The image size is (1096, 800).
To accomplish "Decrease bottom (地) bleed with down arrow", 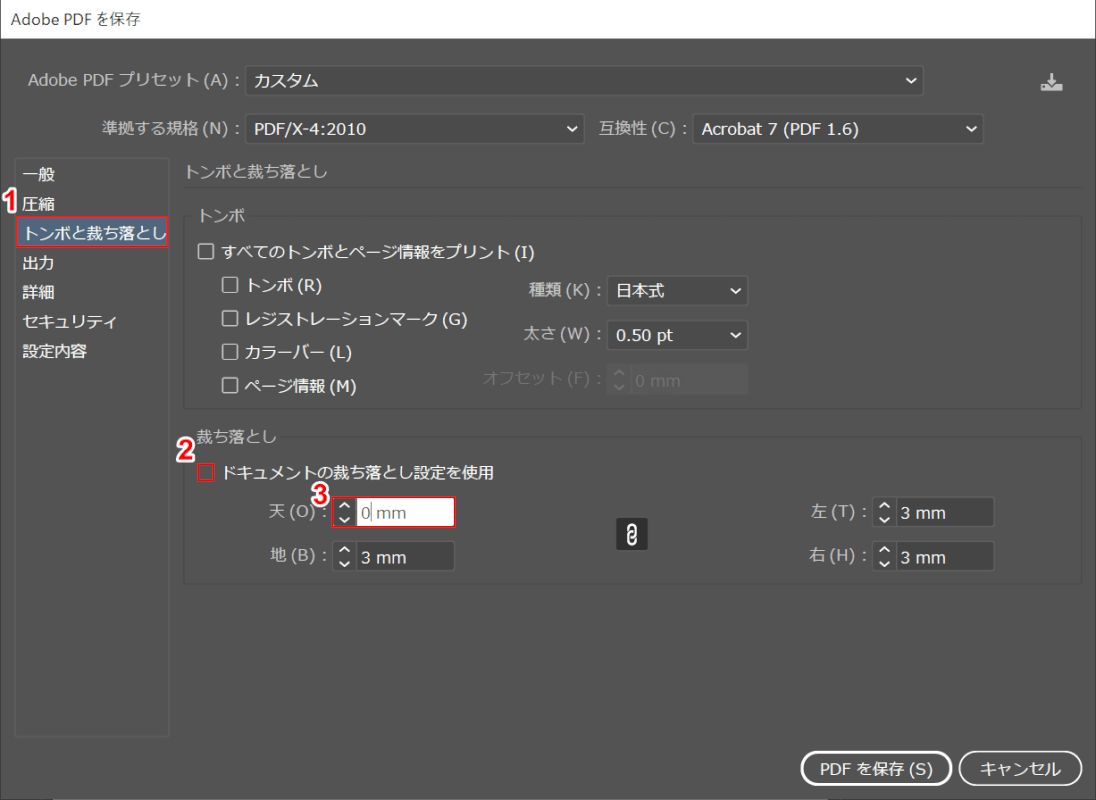I will (x=344, y=563).
